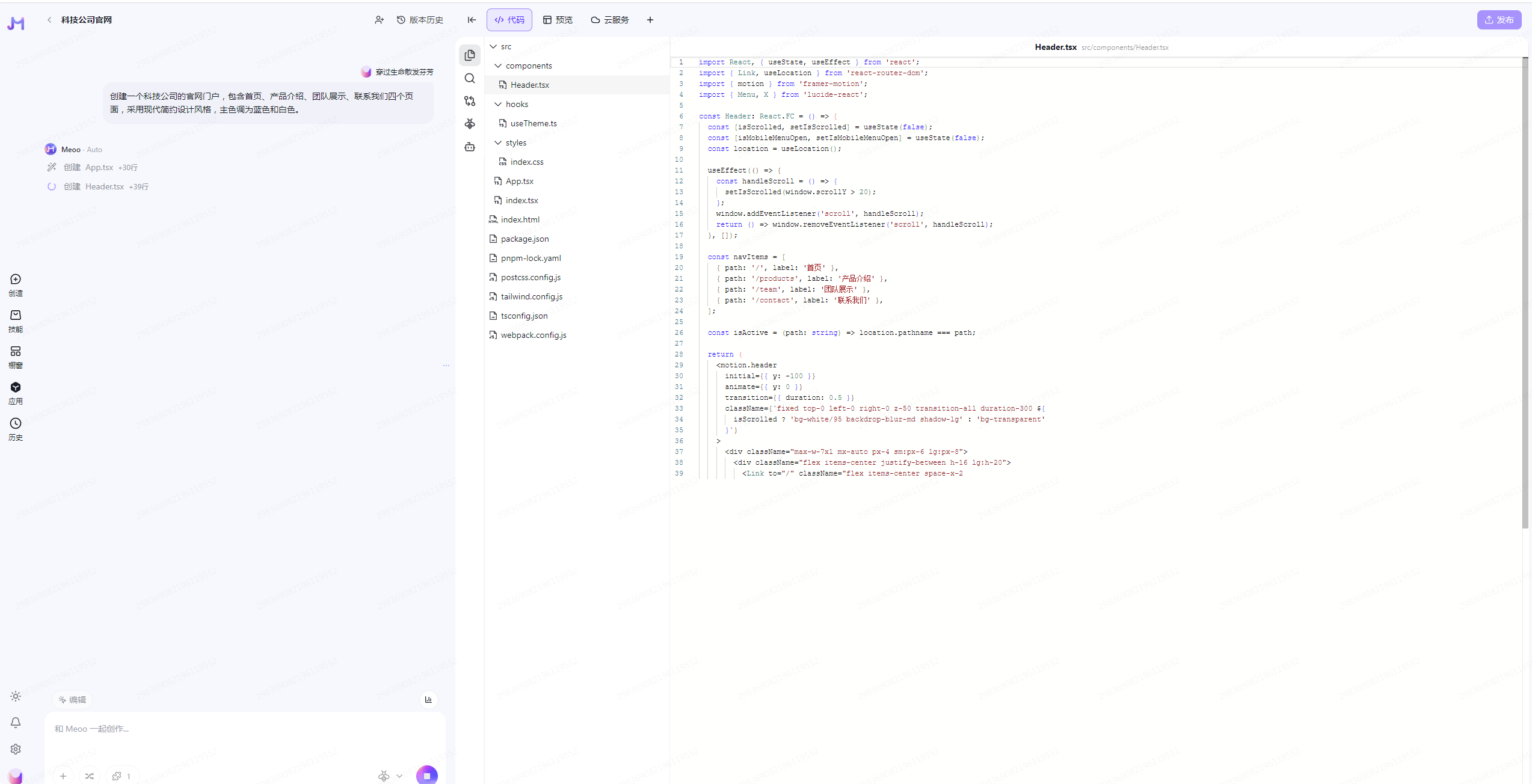Screen dimensions: 1532x784
Task: Switch to the 云服务 cloud services tab
Action: 610,20
